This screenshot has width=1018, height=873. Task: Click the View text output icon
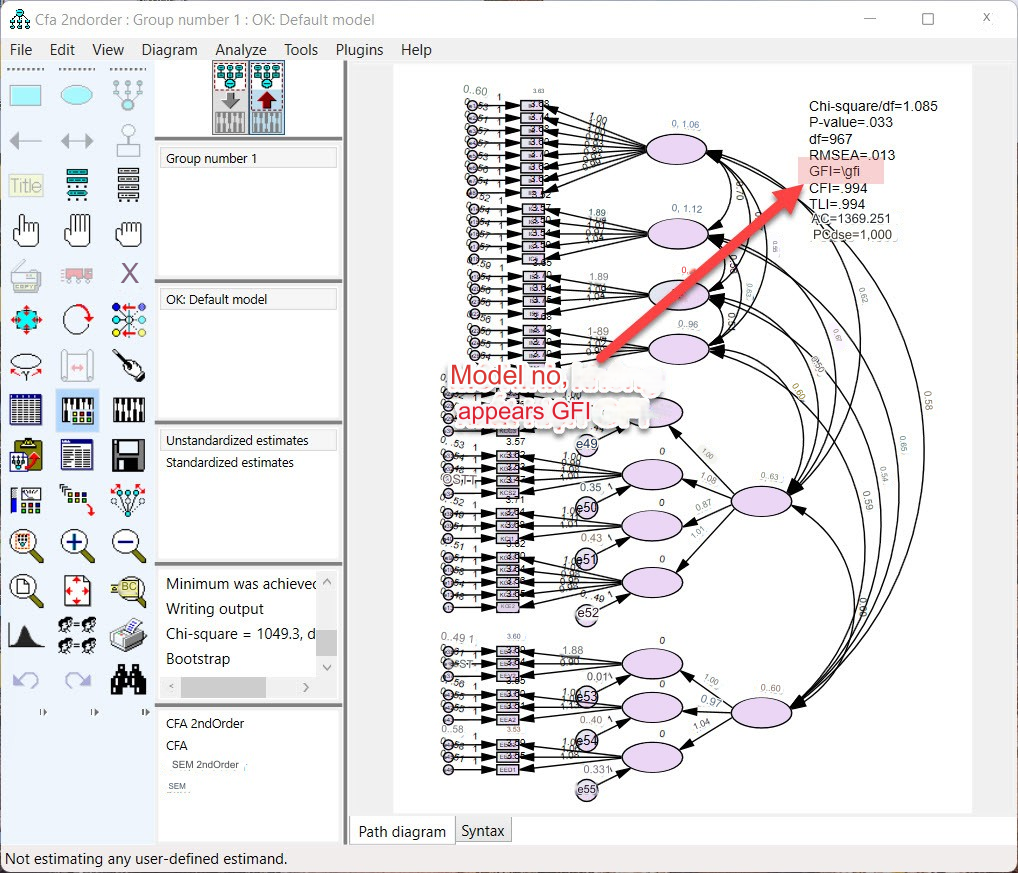click(x=77, y=455)
